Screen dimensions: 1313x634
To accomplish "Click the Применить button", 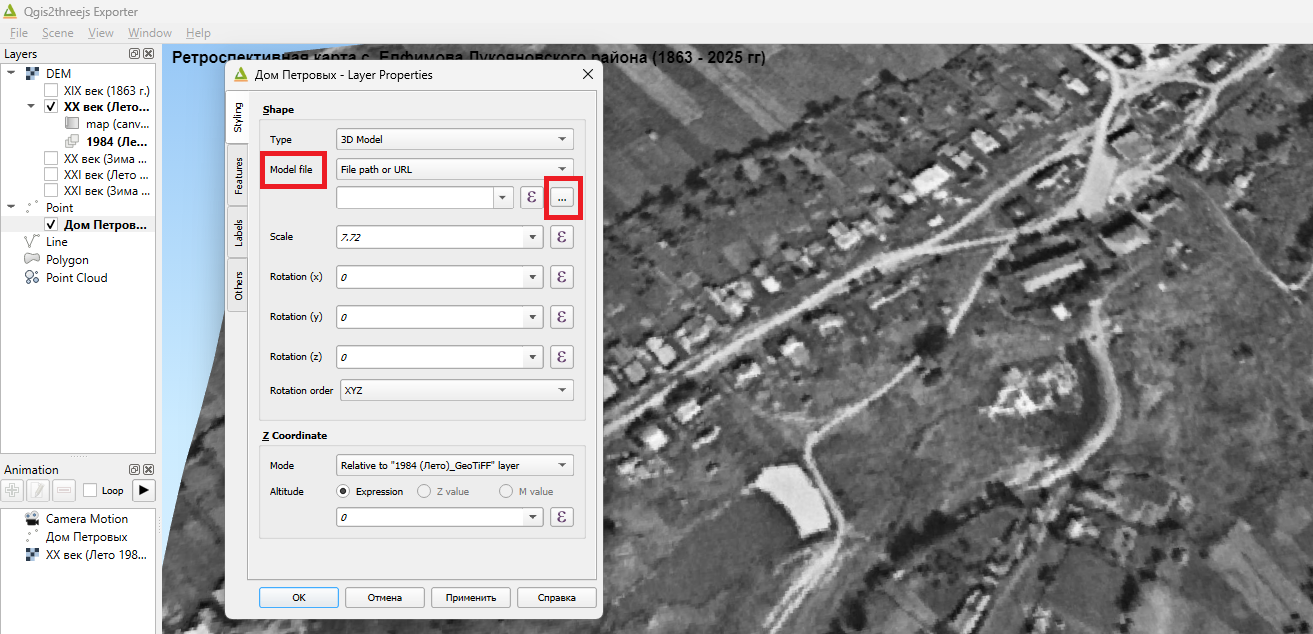I will click(470, 597).
